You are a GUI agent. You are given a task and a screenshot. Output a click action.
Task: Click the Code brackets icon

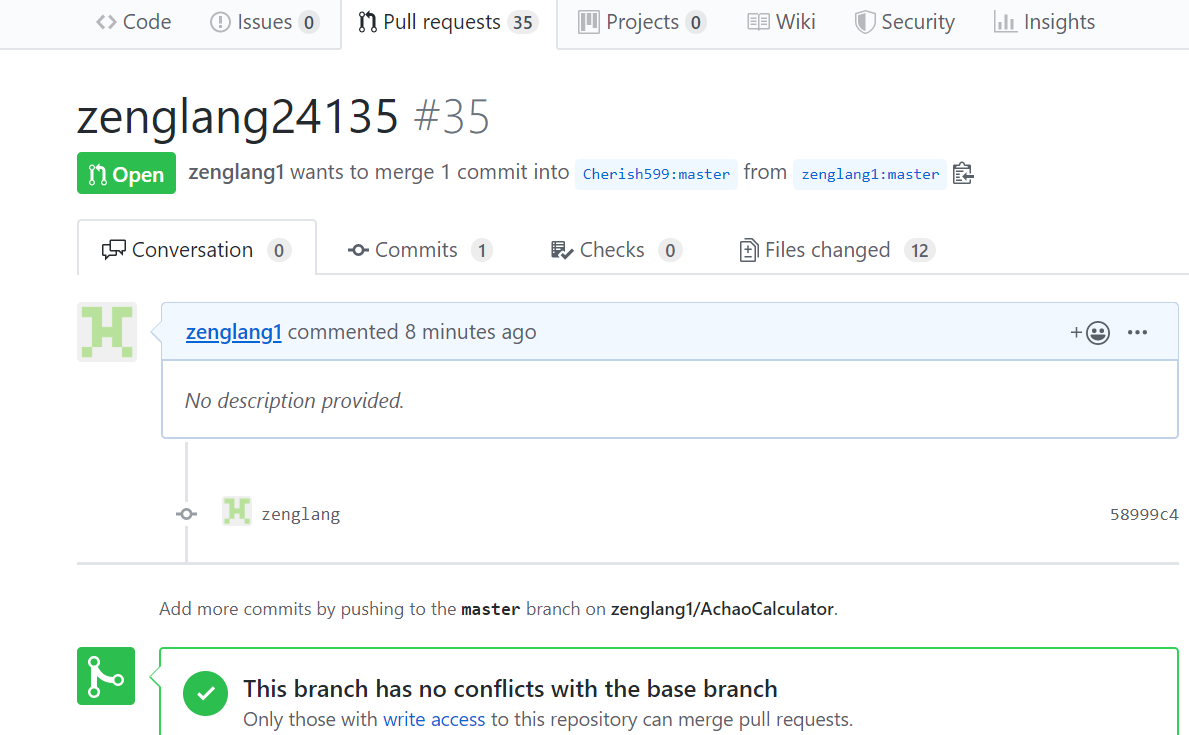tap(106, 22)
